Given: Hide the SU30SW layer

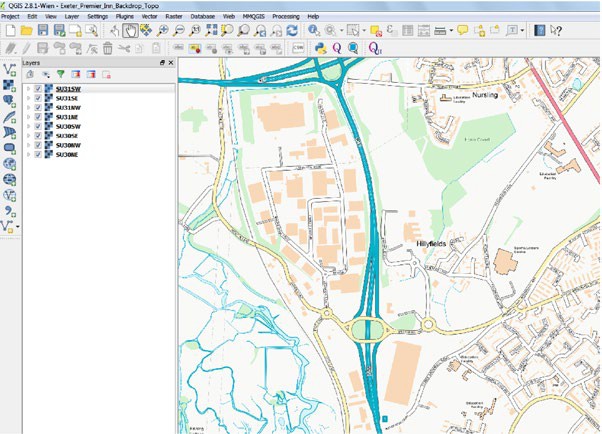Looking at the screenshot, I should (x=38, y=126).
